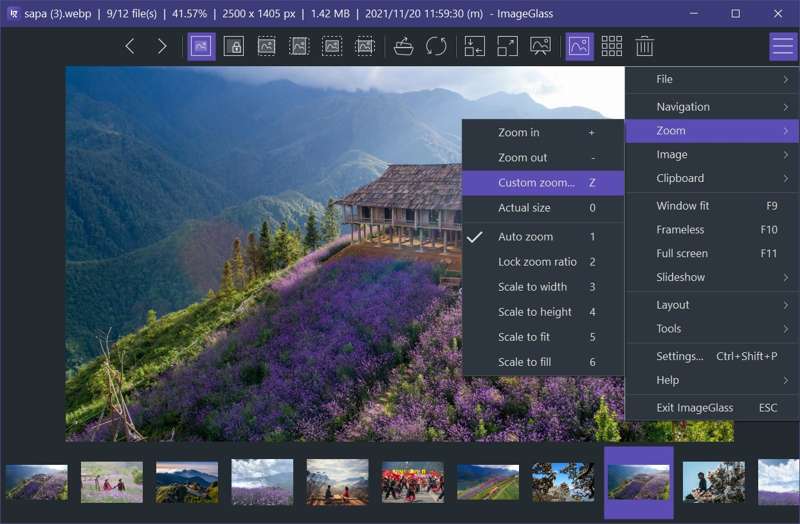Screen dimensions: 800x524
Task: Click the hamburger main menu button
Action: (x=783, y=47)
